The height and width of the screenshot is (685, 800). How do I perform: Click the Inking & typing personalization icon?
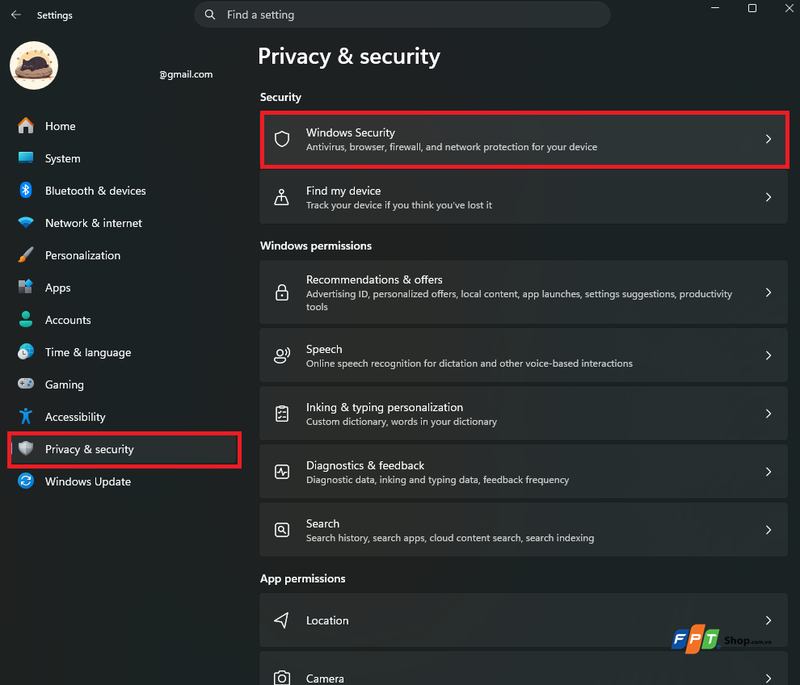coord(282,414)
